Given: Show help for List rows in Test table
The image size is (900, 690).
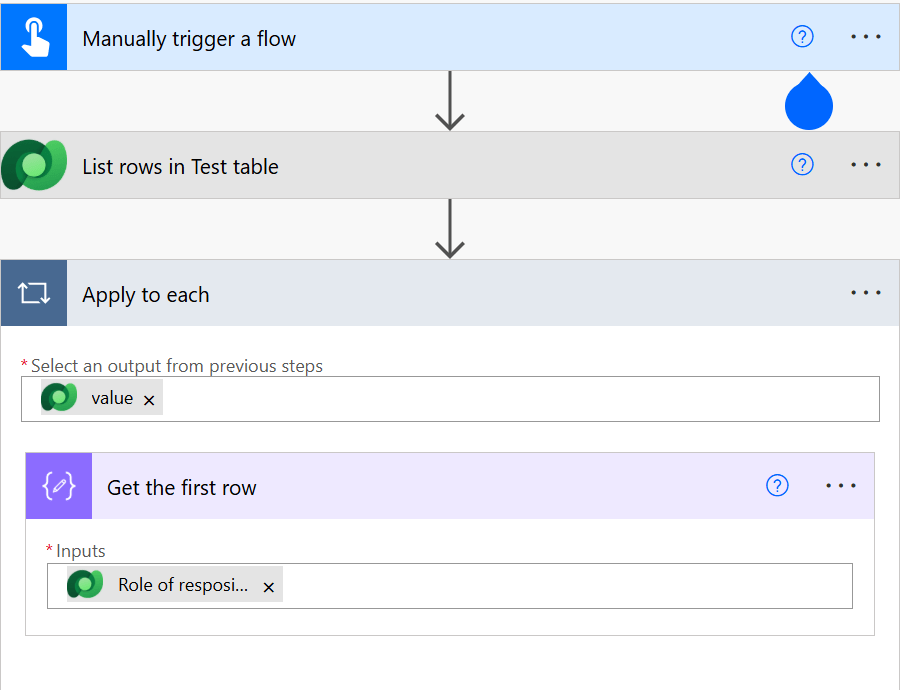Looking at the screenshot, I should click(802, 165).
